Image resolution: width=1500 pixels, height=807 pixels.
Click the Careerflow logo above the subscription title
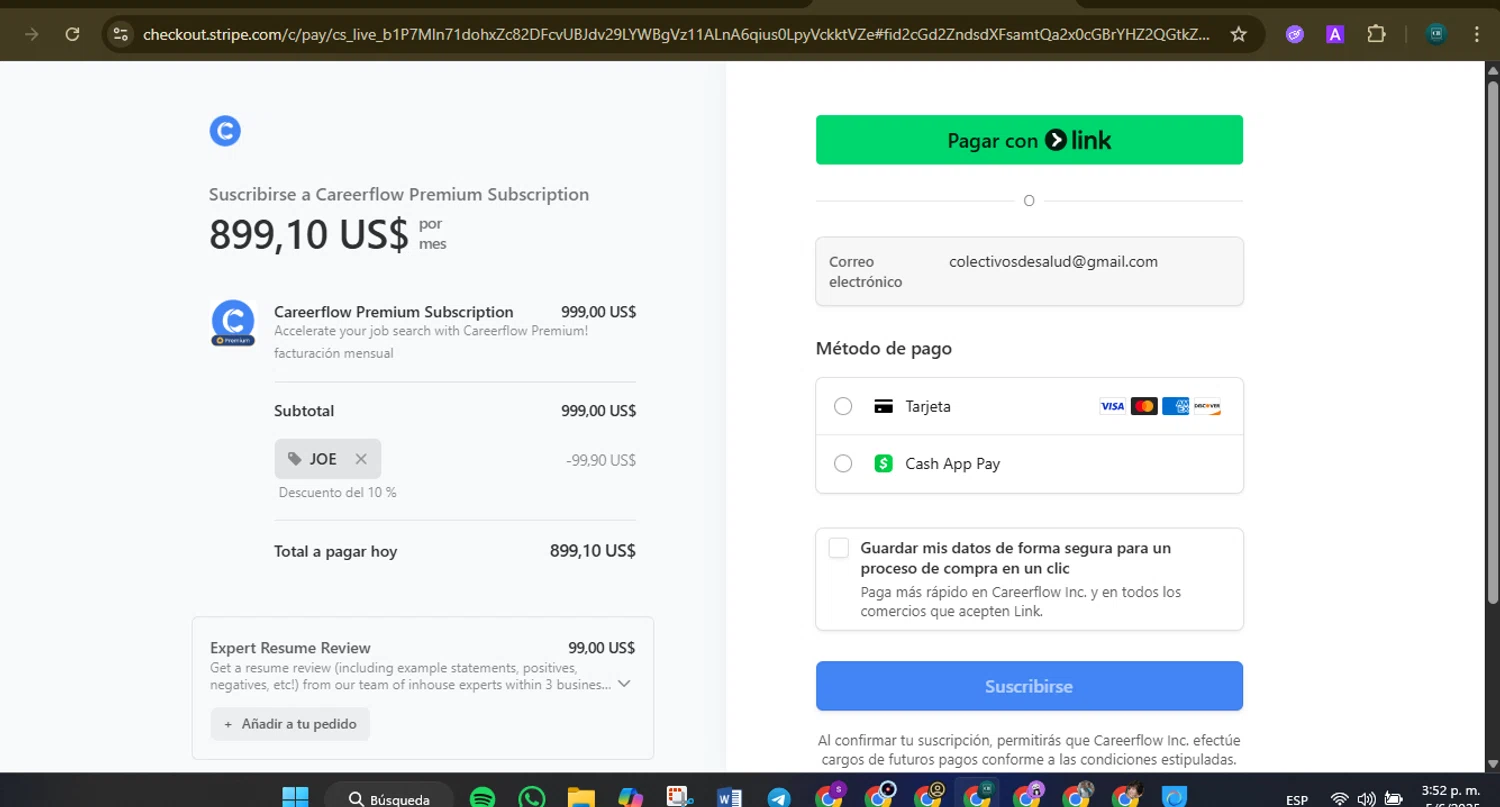click(x=225, y=131)
